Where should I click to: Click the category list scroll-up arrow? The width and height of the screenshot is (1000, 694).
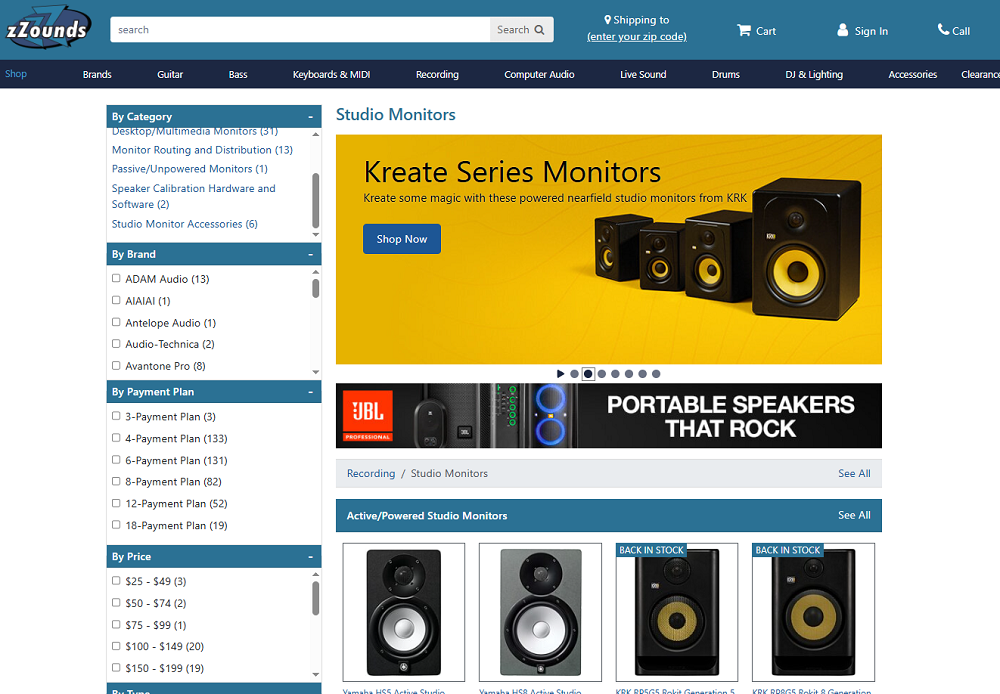point(316,134)
